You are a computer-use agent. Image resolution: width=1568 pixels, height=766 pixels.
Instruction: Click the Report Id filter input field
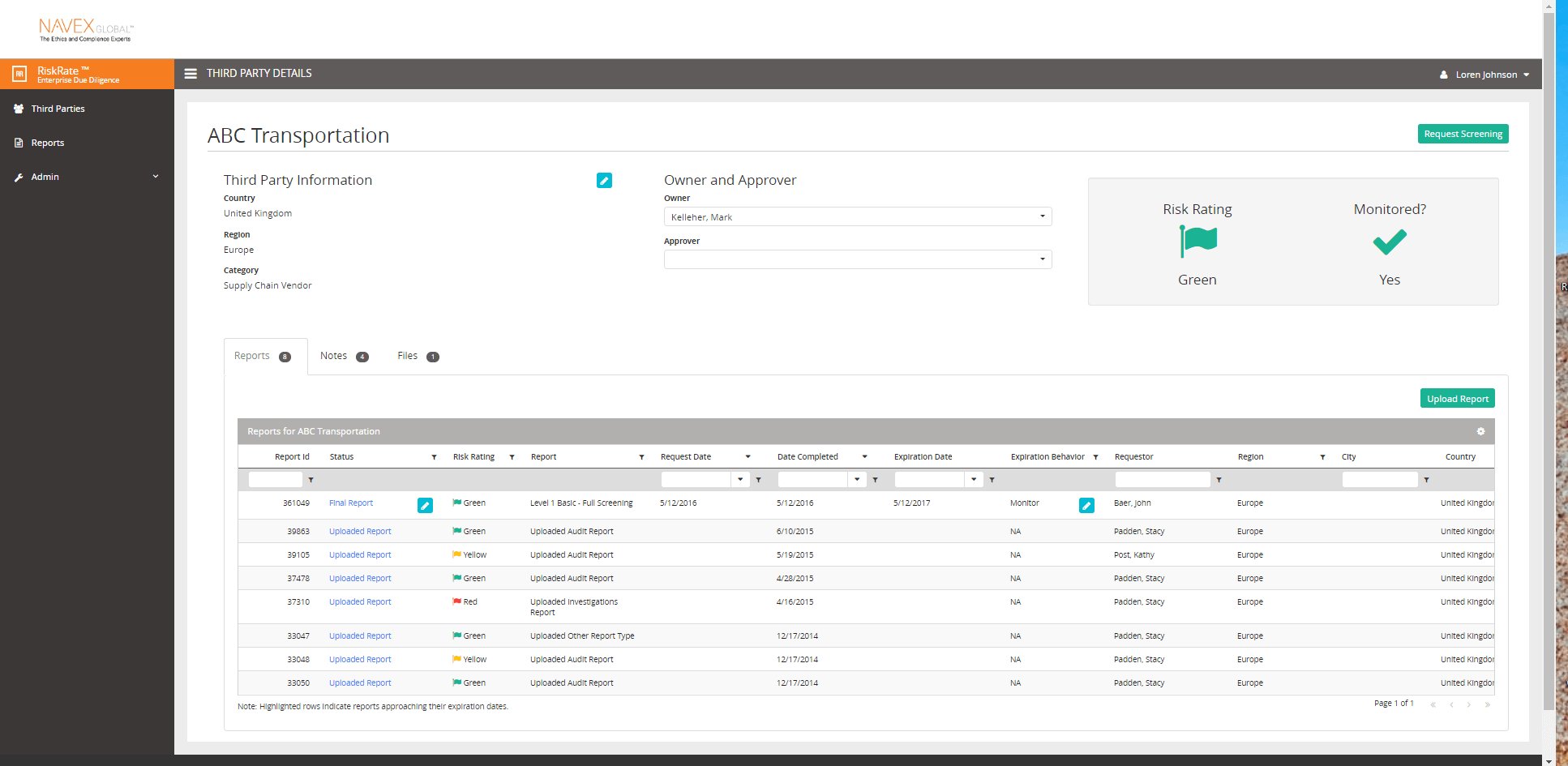tap(276, 479)
